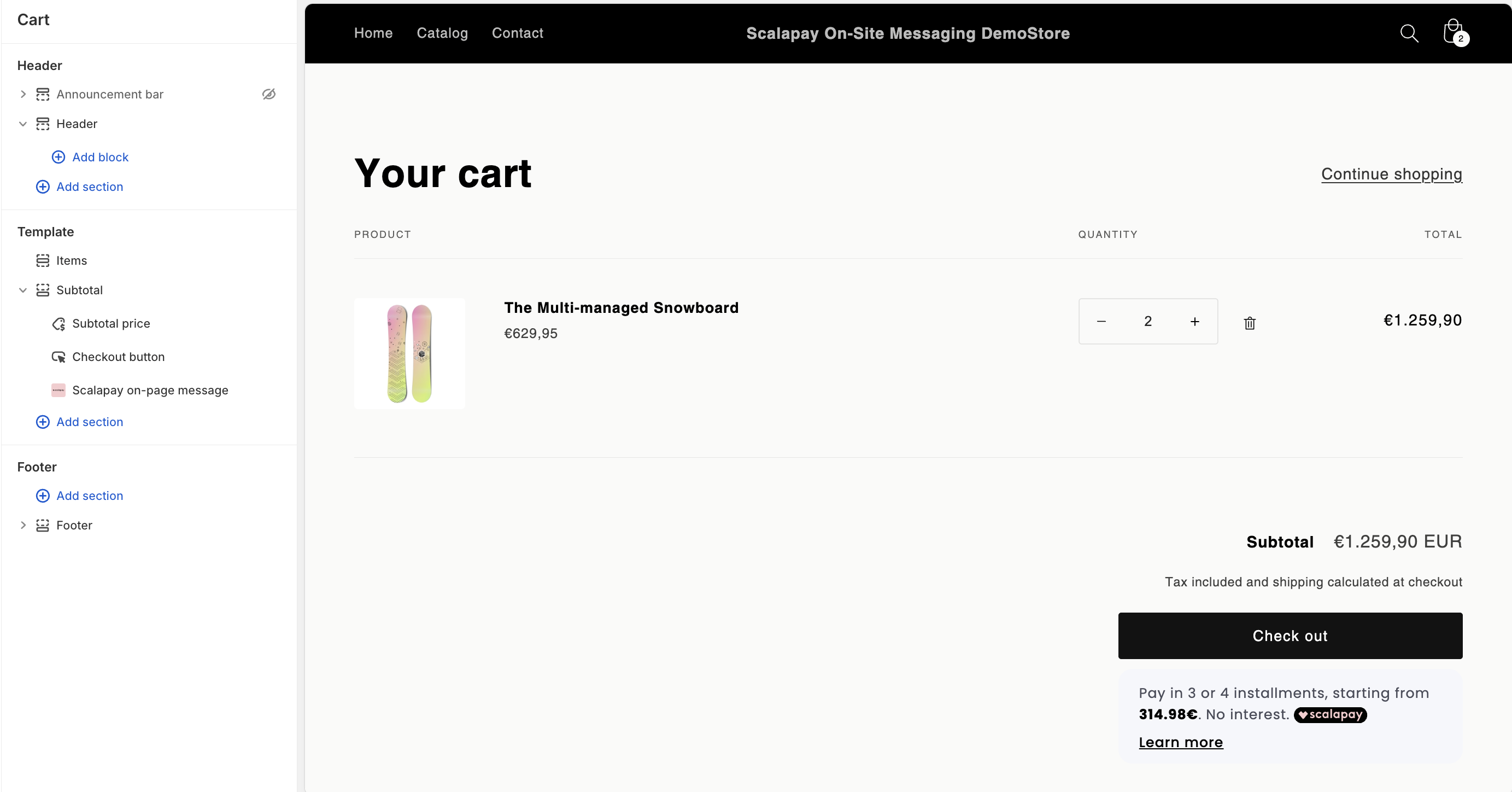Image resolution: width=1512 pixels, height=792 pixels.
Task: Toggle Announcement bar visibility eye icon
Action: tap(269, 94)
